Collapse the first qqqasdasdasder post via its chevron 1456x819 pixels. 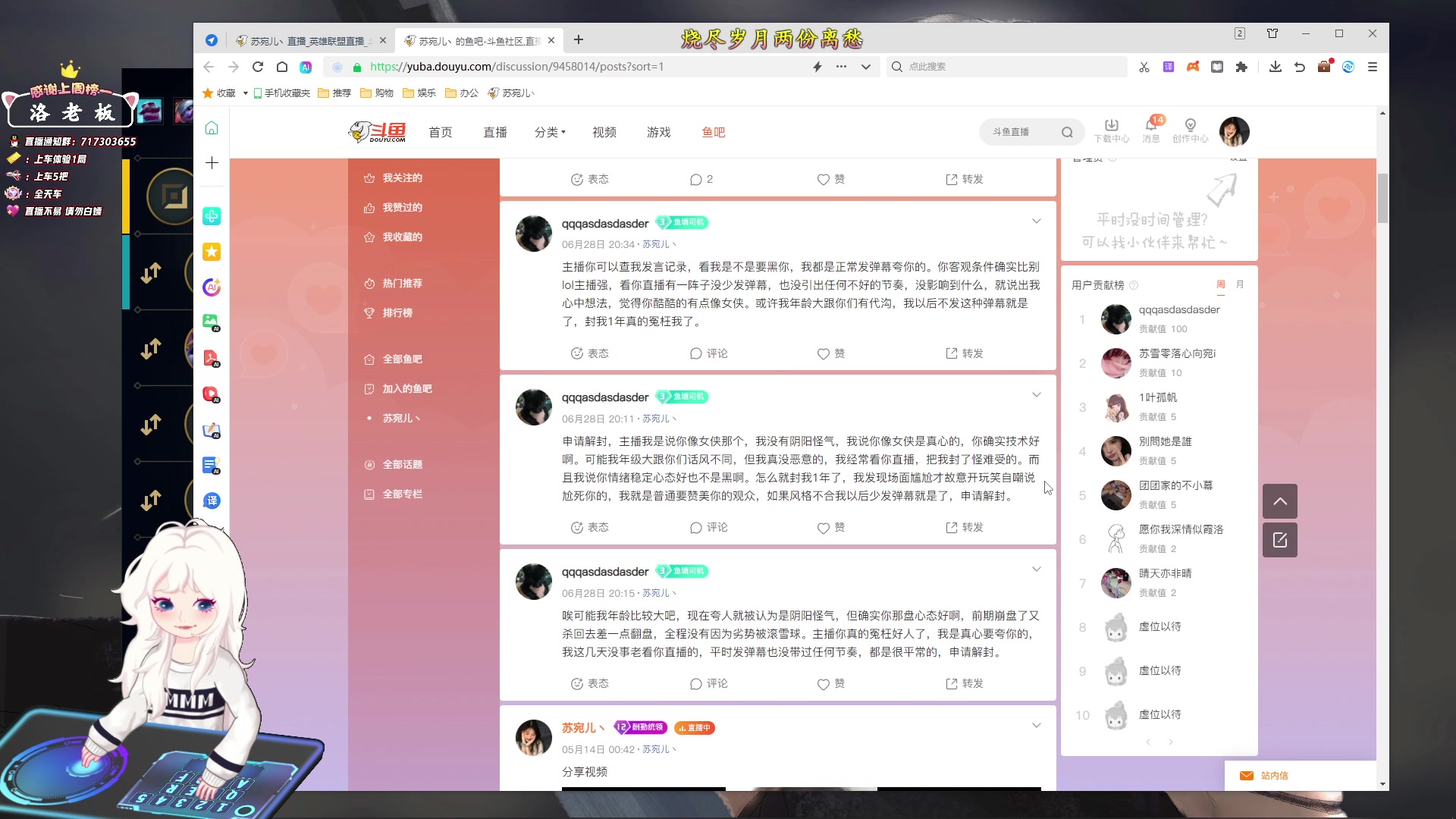(x=1037, y=221)
